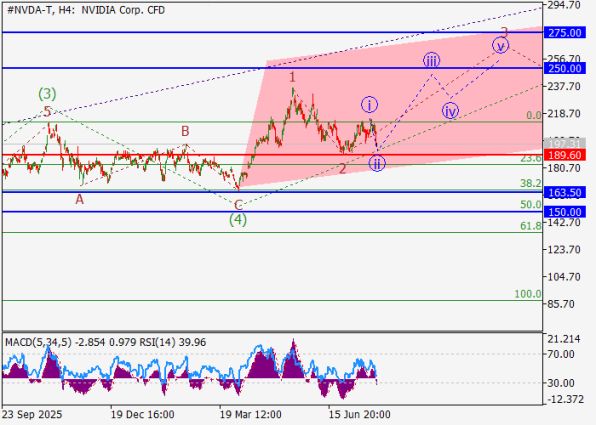This screenshot has height=425, width=596.
Task: Click the 250.00 price level tag
Action: click(x=564, y=68)
